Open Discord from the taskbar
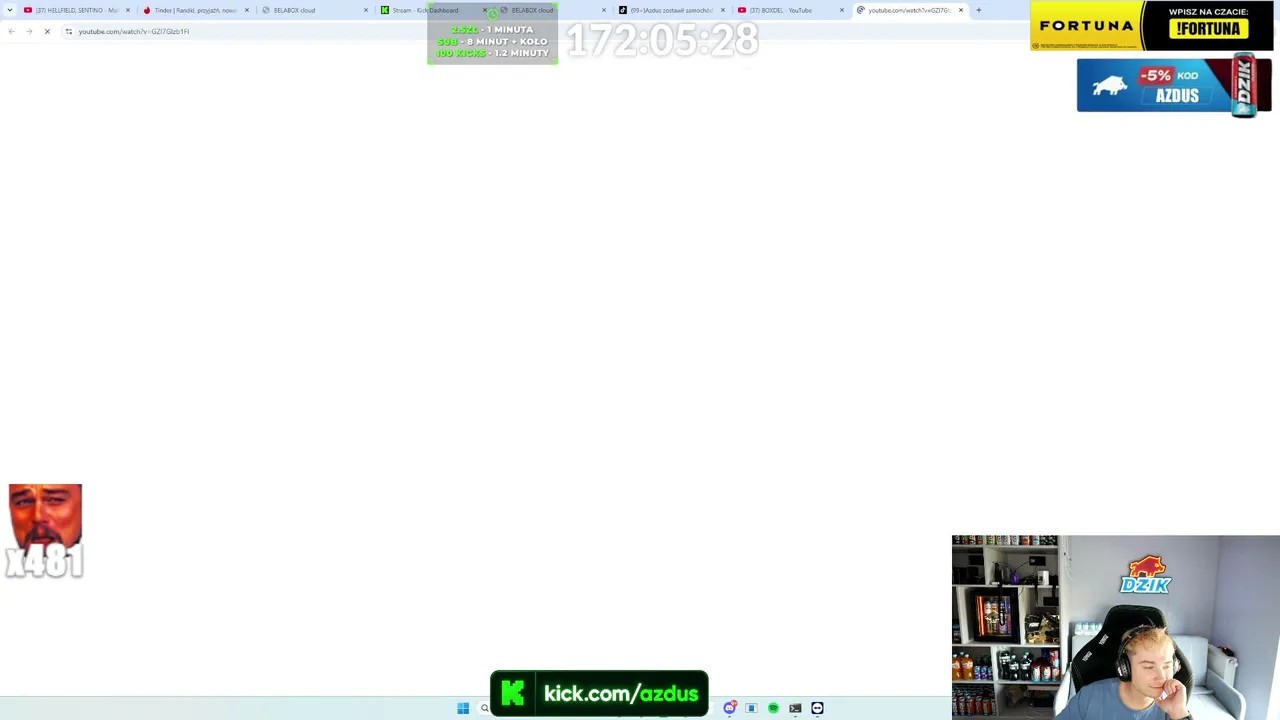The height and width of the screenshot is (720, 1280). 730,708
